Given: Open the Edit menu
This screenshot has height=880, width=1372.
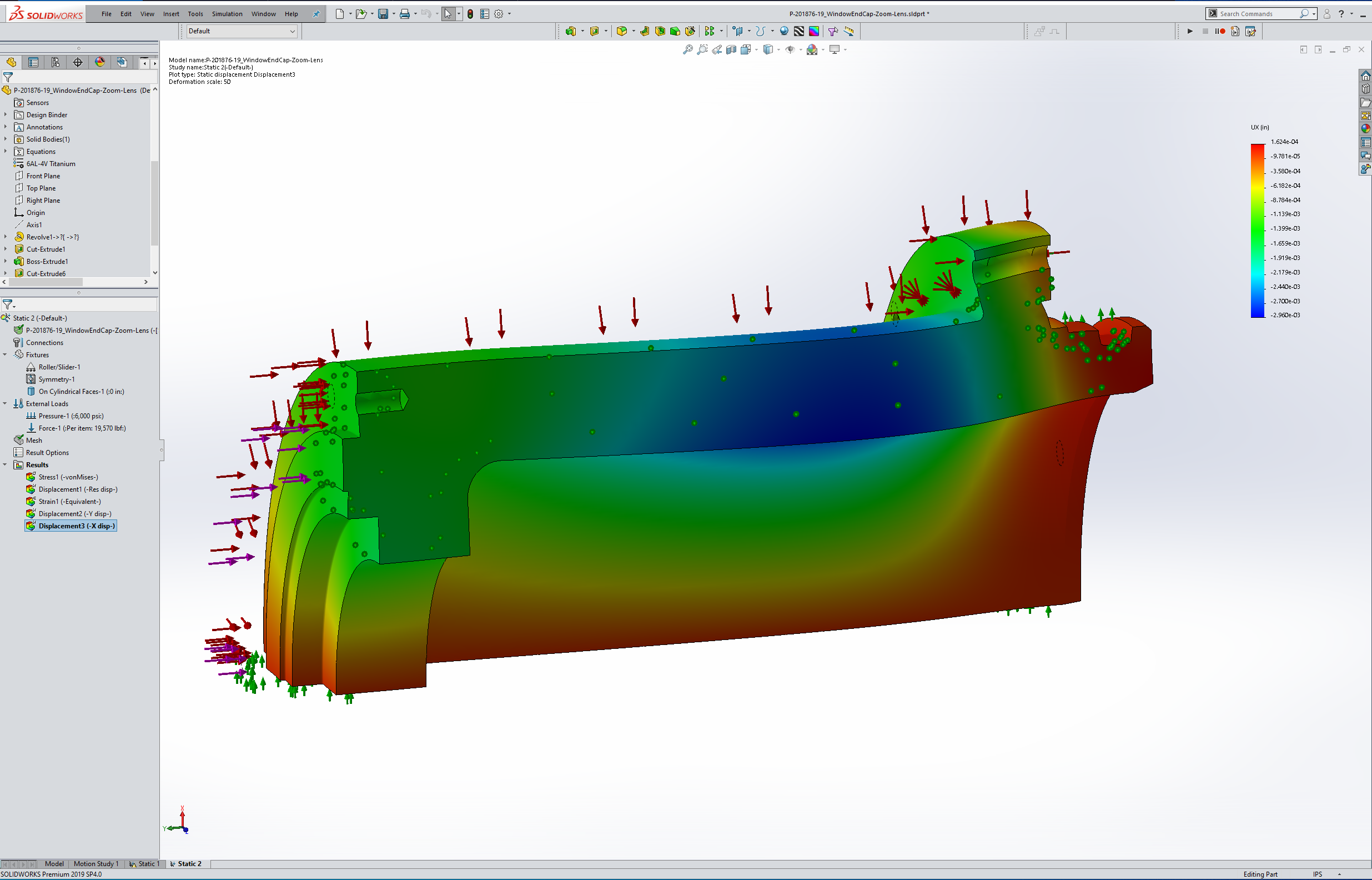Looking at the screenshot, I should click(x=126, y=14).
